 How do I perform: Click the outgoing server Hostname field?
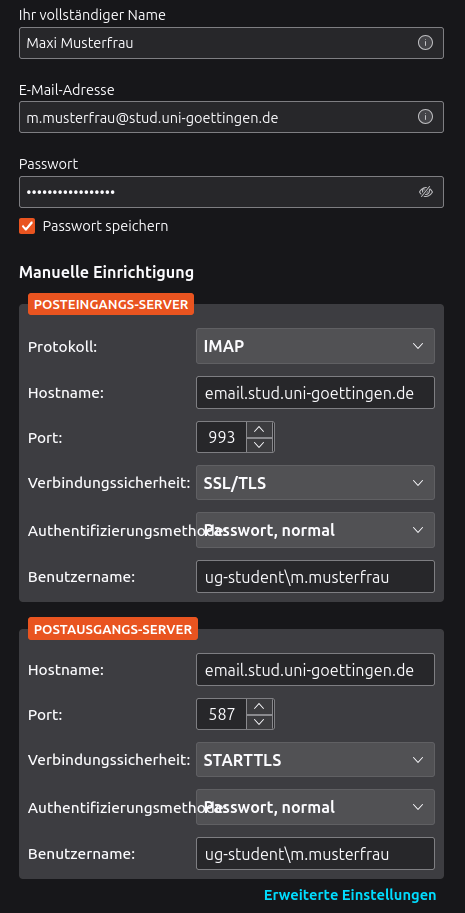point(315,670)
